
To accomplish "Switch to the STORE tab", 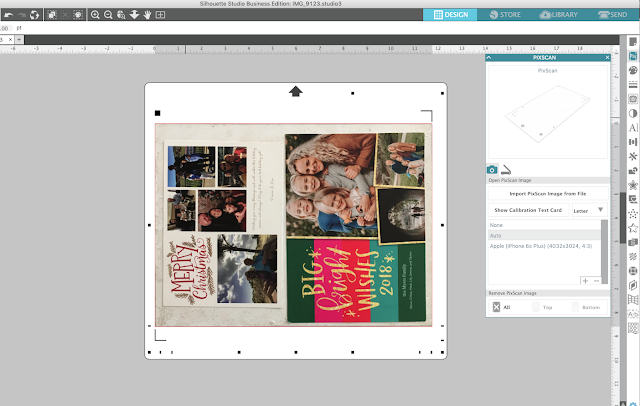I will pos(505,15).
